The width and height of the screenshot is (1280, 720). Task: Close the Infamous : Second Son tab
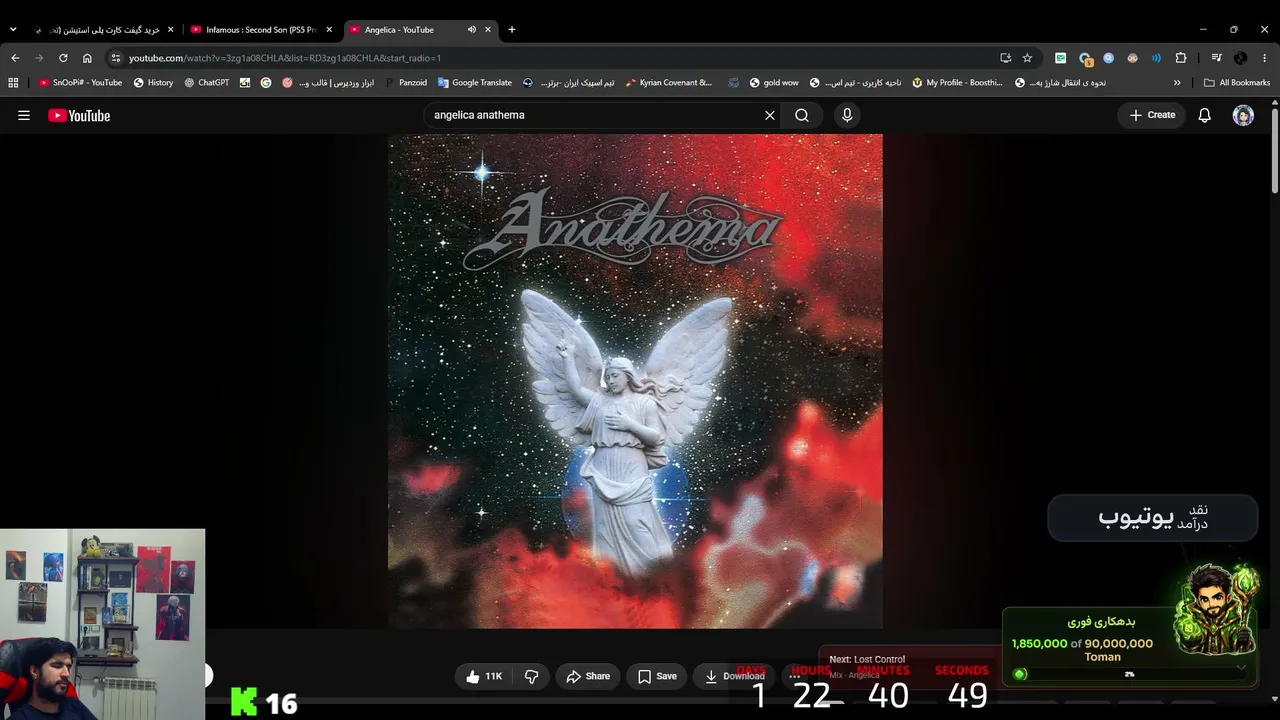[329, 30]
